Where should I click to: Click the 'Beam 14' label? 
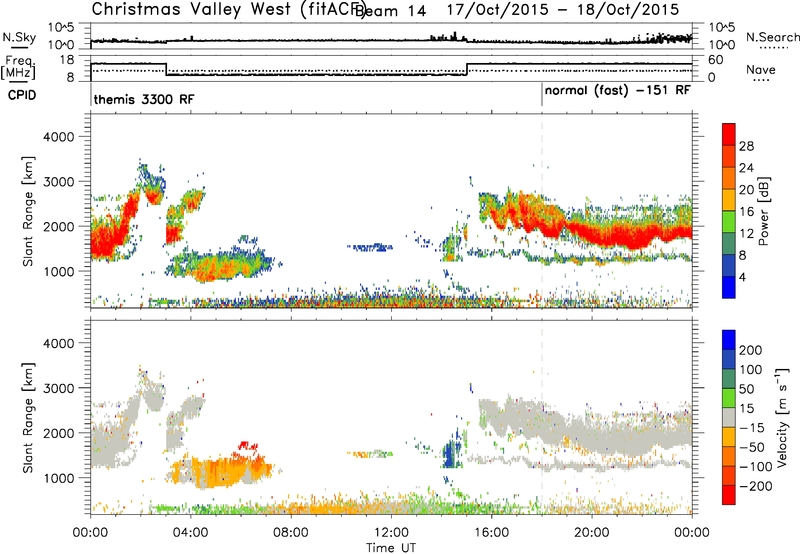click(390, 11)
